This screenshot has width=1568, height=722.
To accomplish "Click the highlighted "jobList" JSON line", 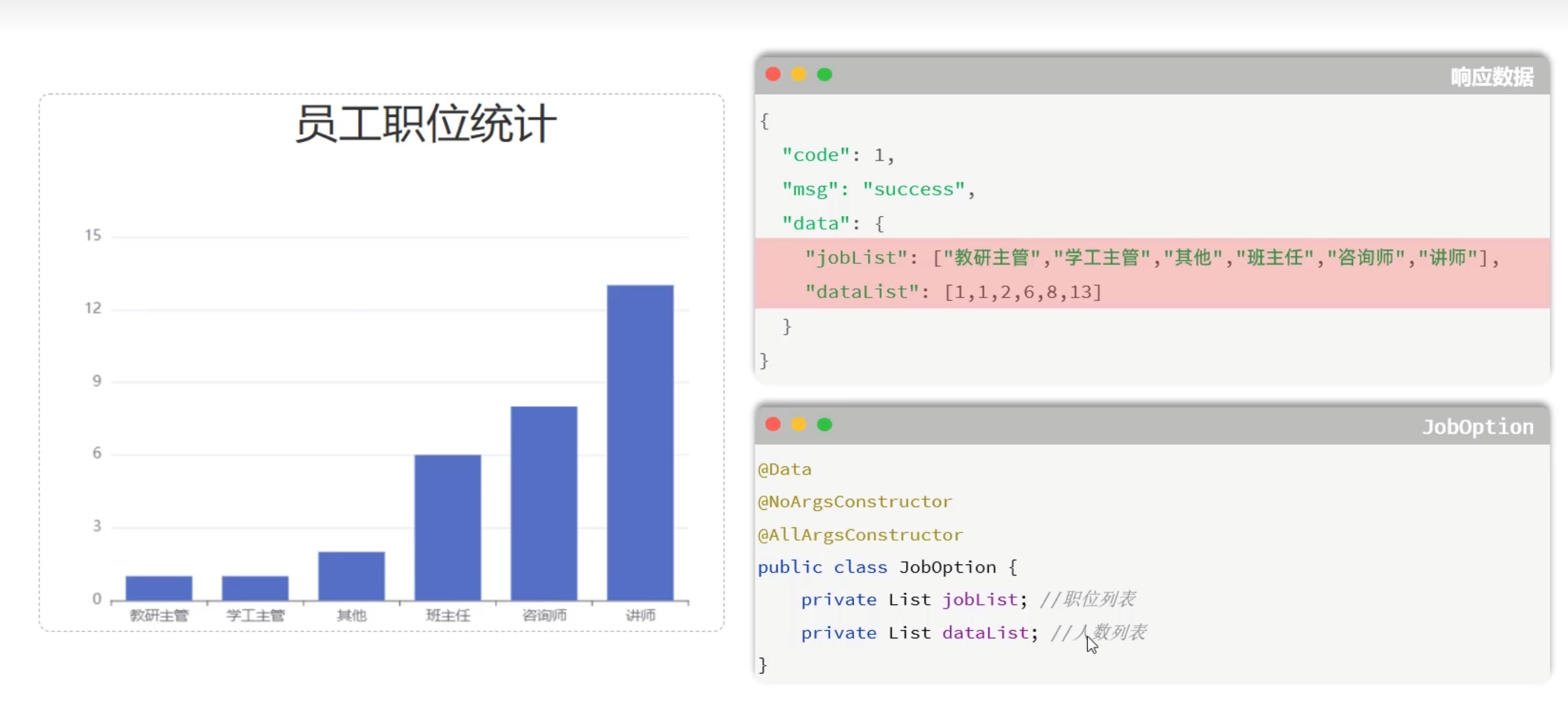I will (x=1151, y=258).
